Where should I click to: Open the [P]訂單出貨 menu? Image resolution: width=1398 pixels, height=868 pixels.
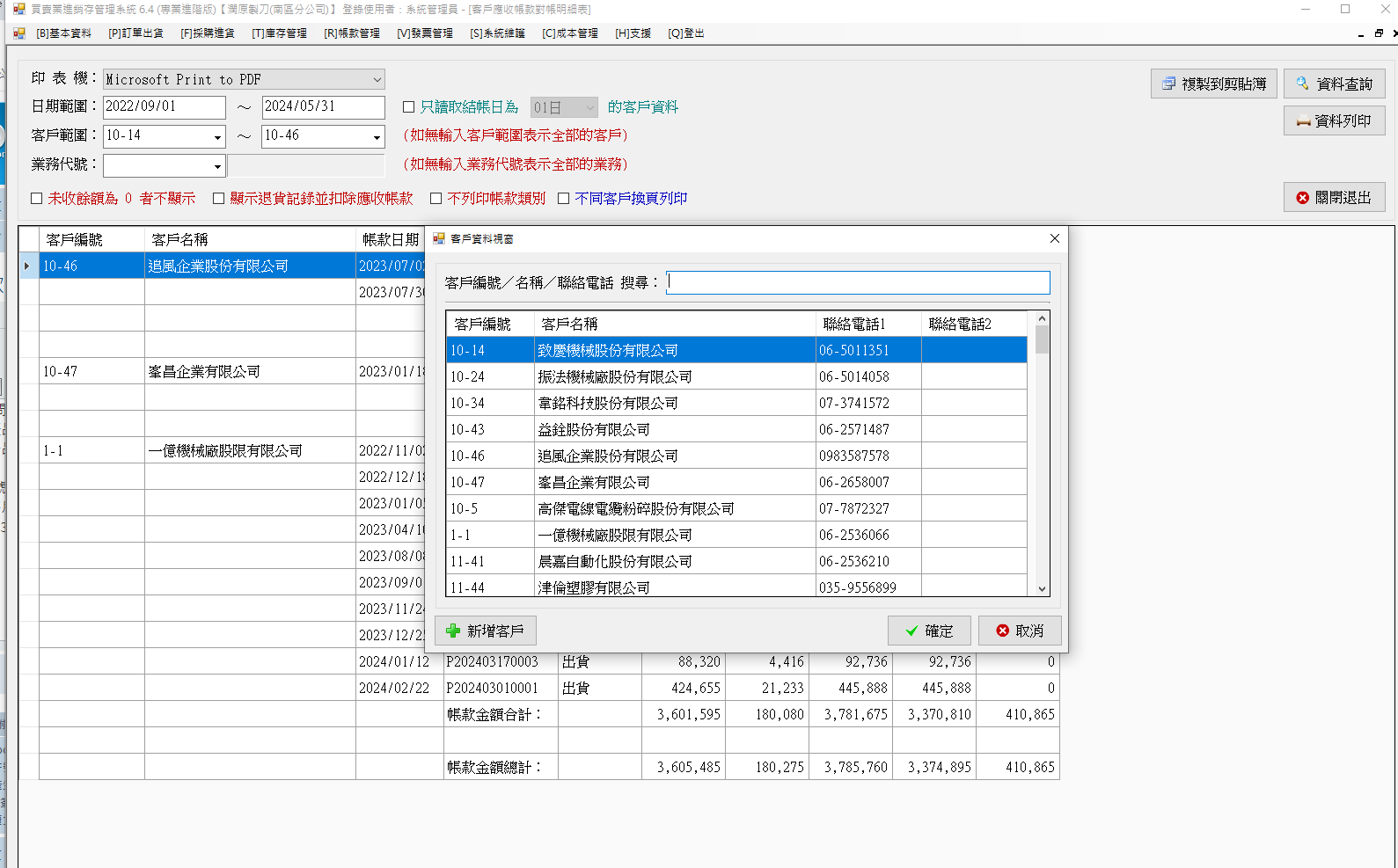(135, 33)
